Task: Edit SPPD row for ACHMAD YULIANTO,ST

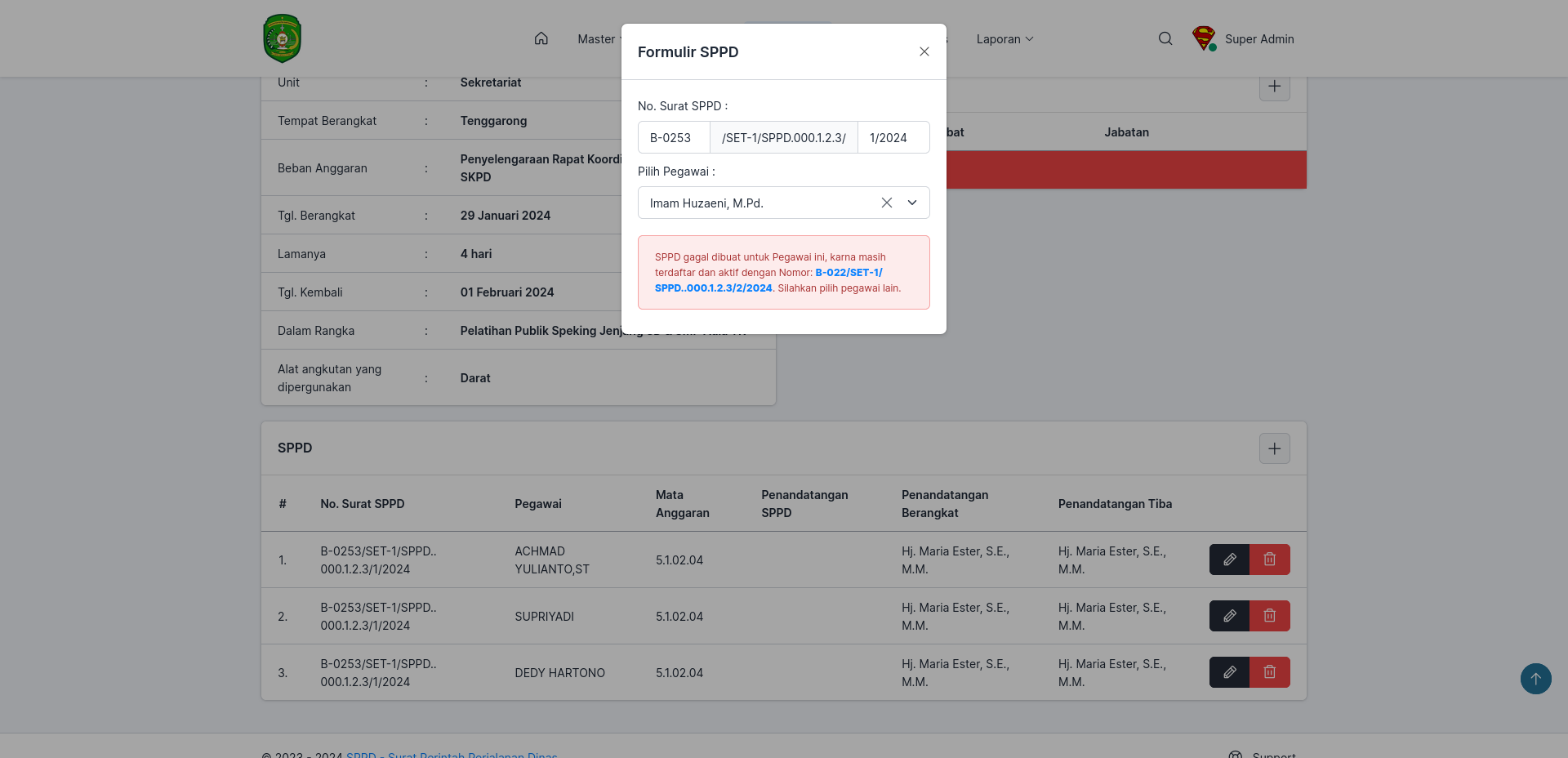Action: [1229, 560]
